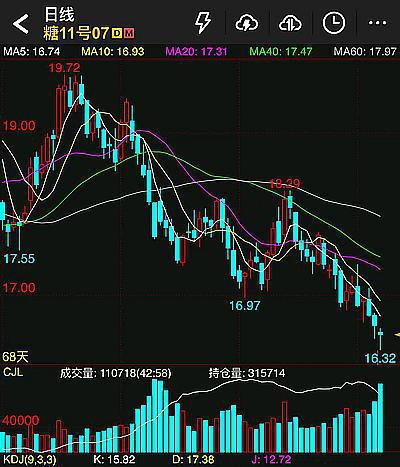Open the three-dots more menu

(377, 23)
